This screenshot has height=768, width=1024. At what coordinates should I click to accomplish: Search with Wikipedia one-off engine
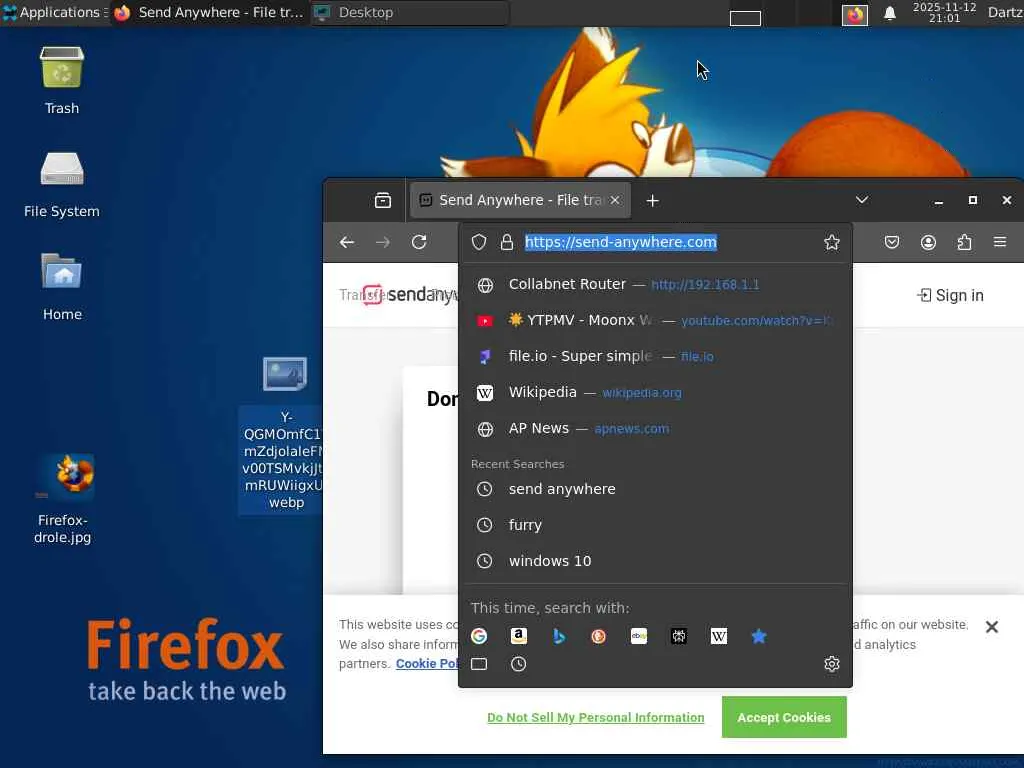718,636
